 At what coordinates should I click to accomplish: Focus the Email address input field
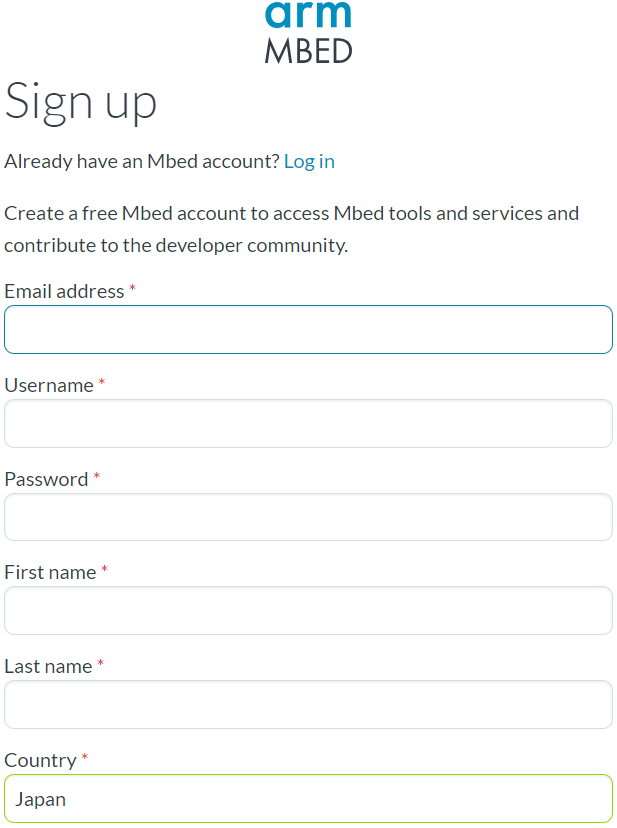click(308, 329)
